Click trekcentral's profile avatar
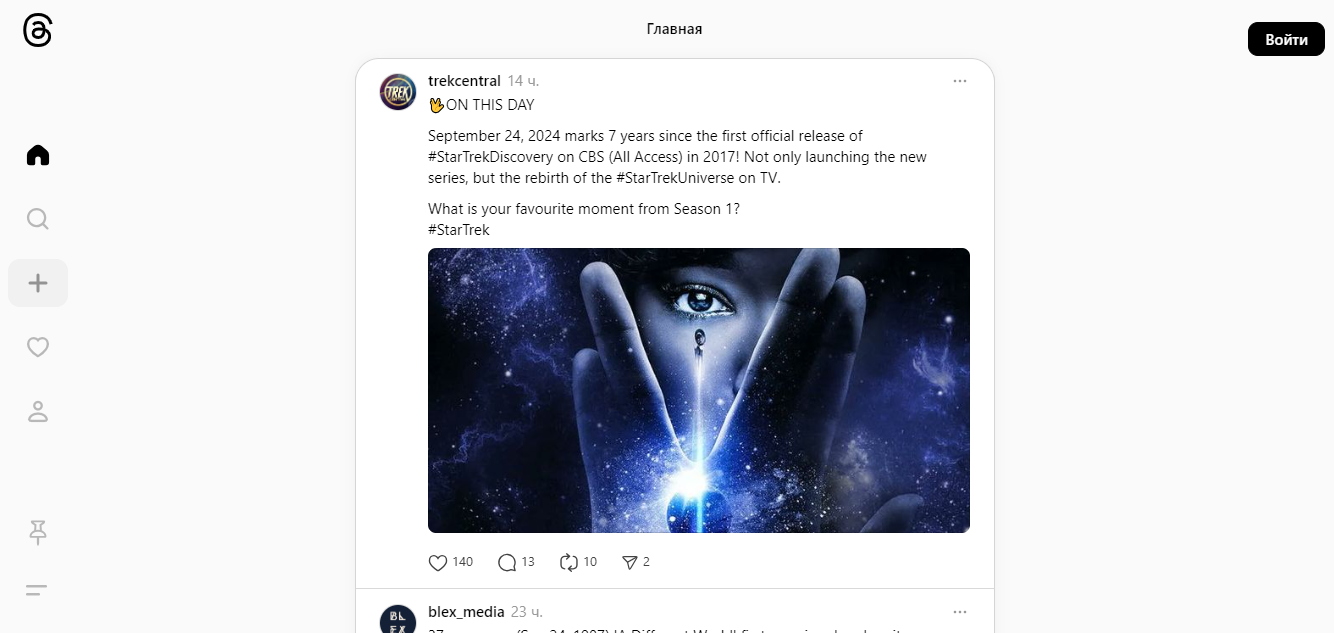The height and width of the screenshot is (633, 1334). 397,91
